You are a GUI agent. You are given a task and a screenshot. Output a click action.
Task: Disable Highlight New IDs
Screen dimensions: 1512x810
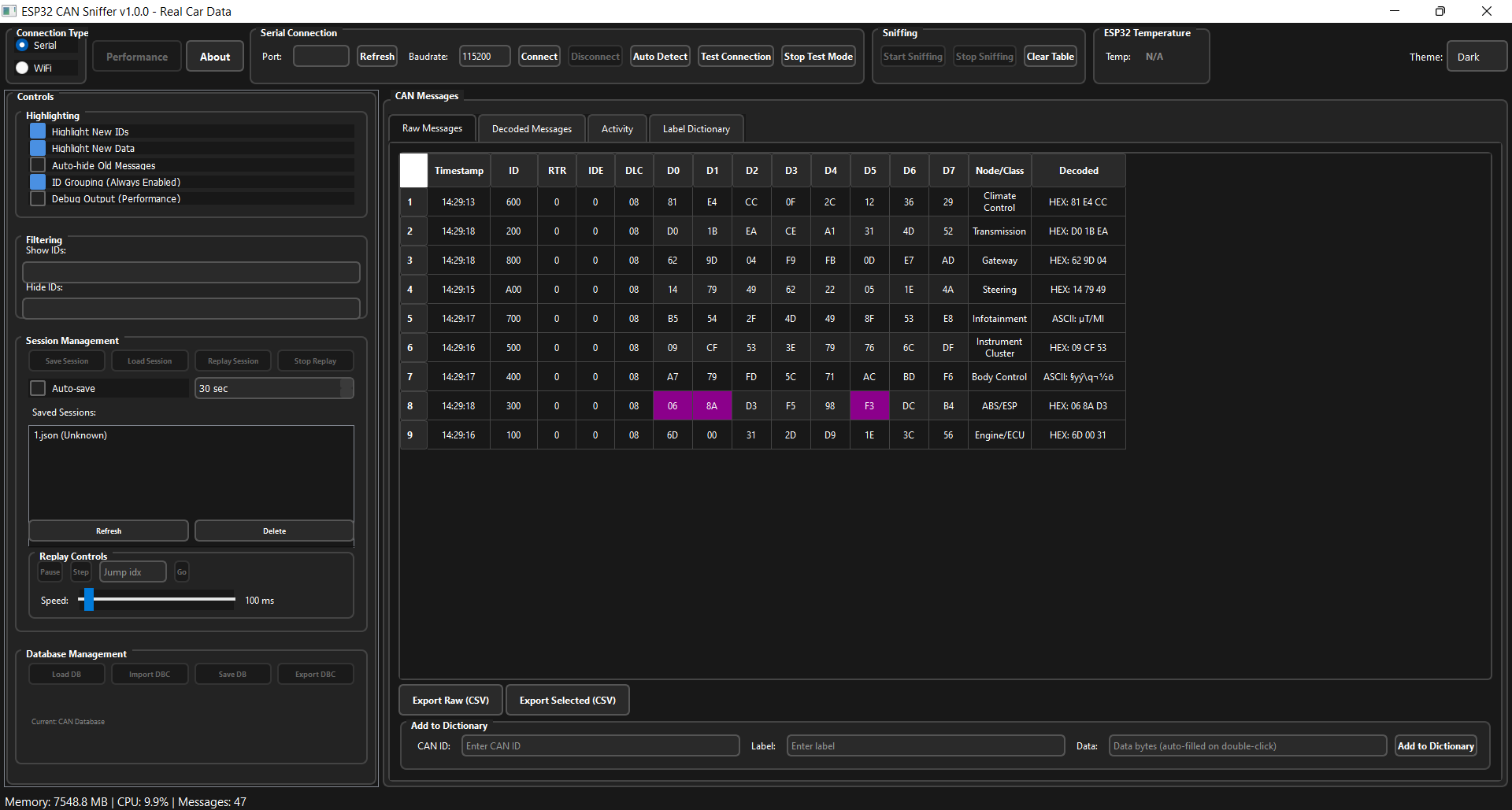pyautogui.click(x=37, y=131)
